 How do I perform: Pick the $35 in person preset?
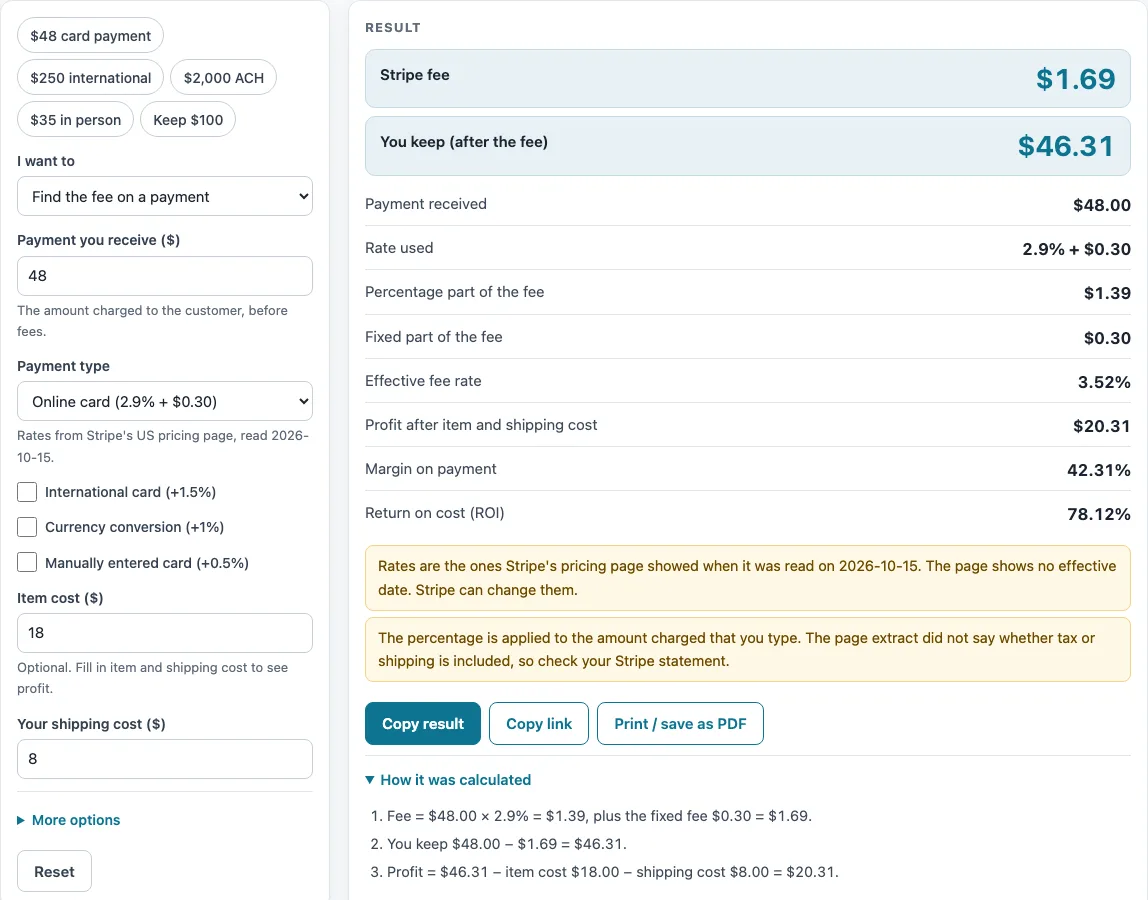point(75,119)
